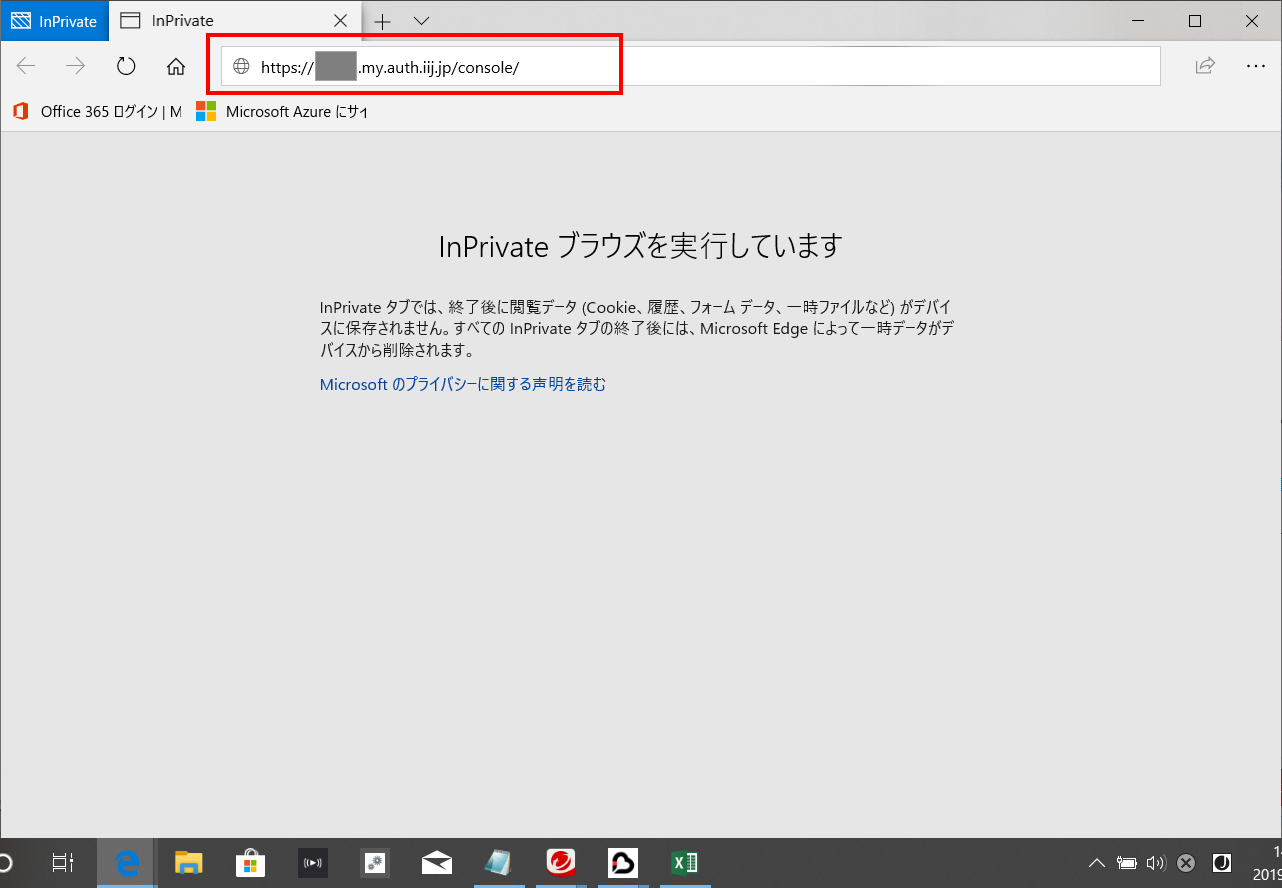Screen dimensions: 1282x888
Task: Go to the home page icon
Action: [176, 67]
